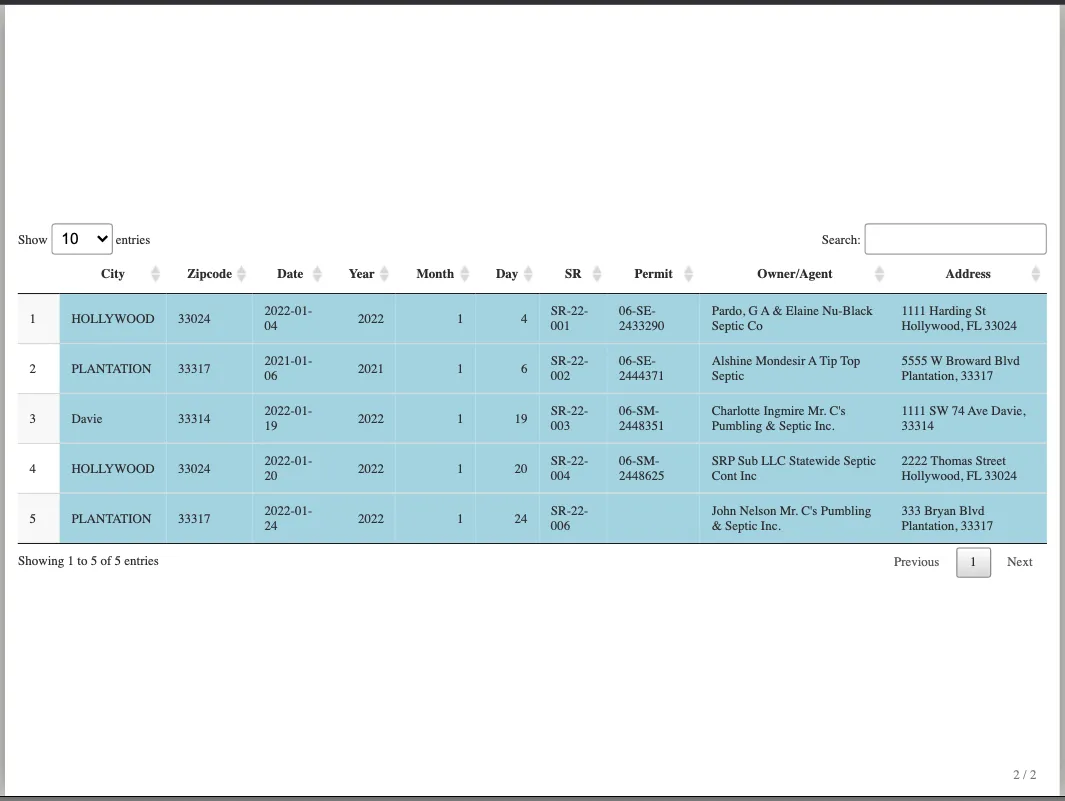Click date 2022-01-24 cell
The height and width of the screenshot is (801, 1065).
(x=290, y=518)
